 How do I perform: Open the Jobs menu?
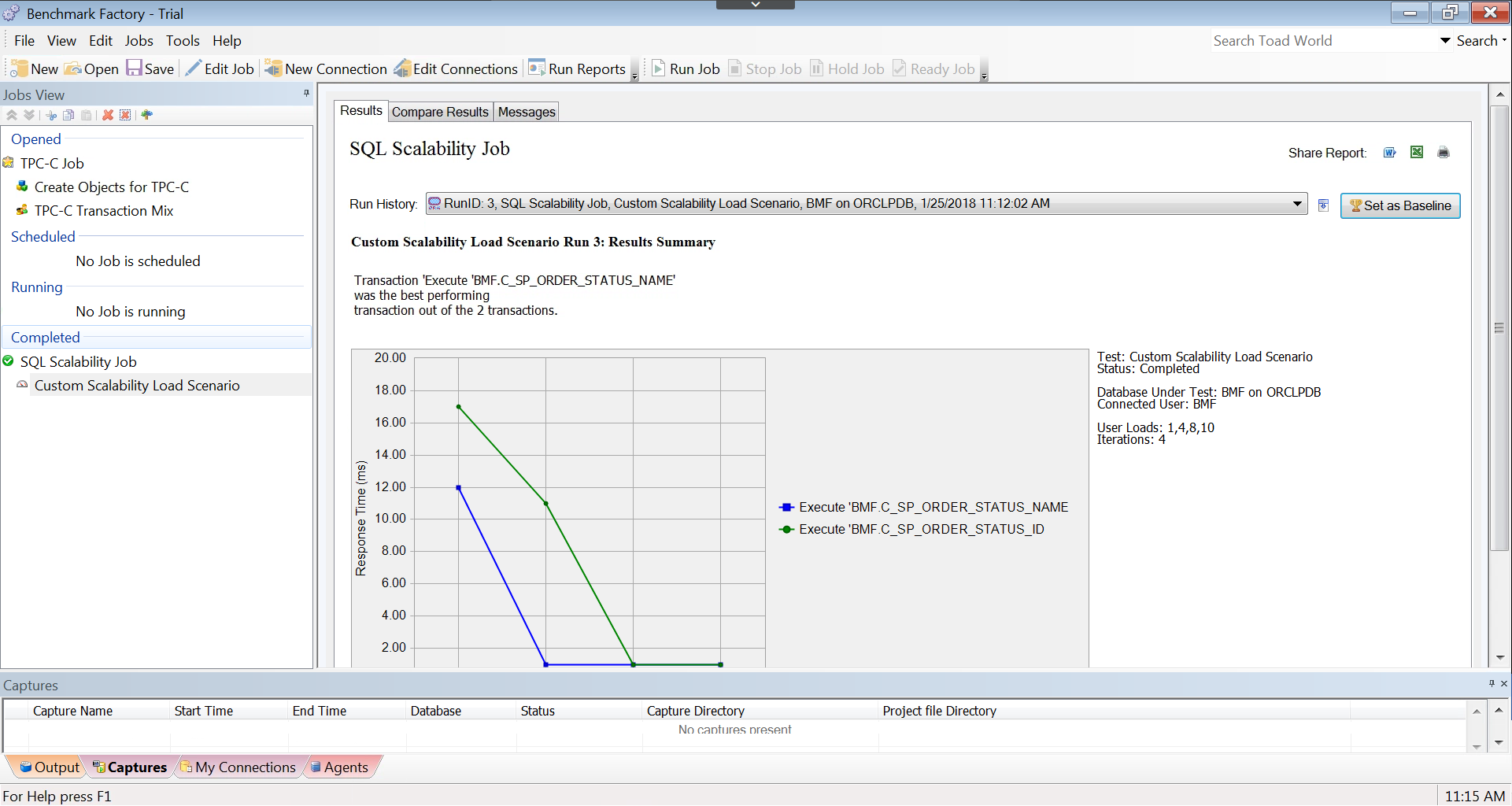point(139,41)
